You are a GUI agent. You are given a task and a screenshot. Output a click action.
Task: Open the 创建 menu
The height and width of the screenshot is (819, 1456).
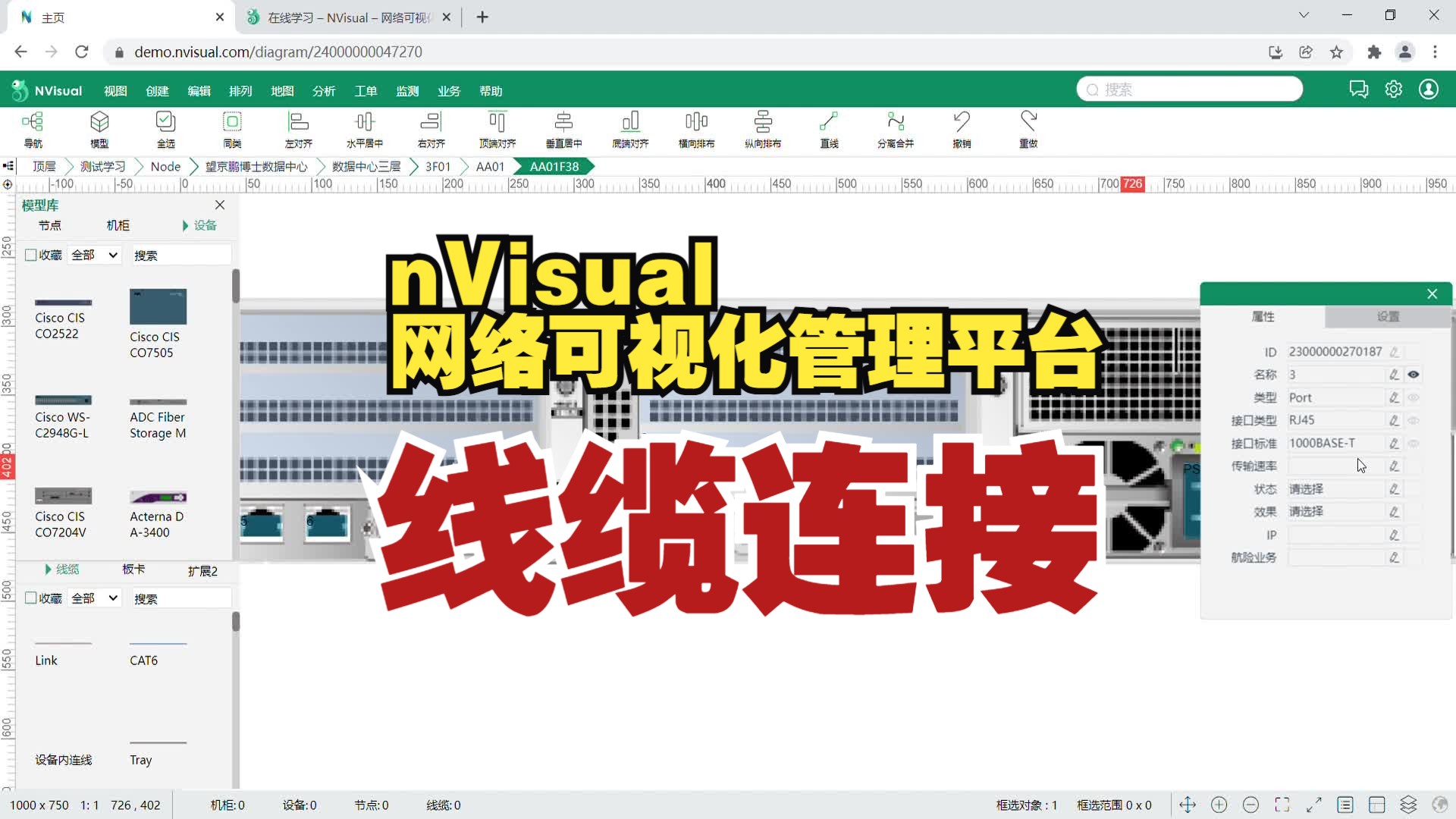point(157,91)
